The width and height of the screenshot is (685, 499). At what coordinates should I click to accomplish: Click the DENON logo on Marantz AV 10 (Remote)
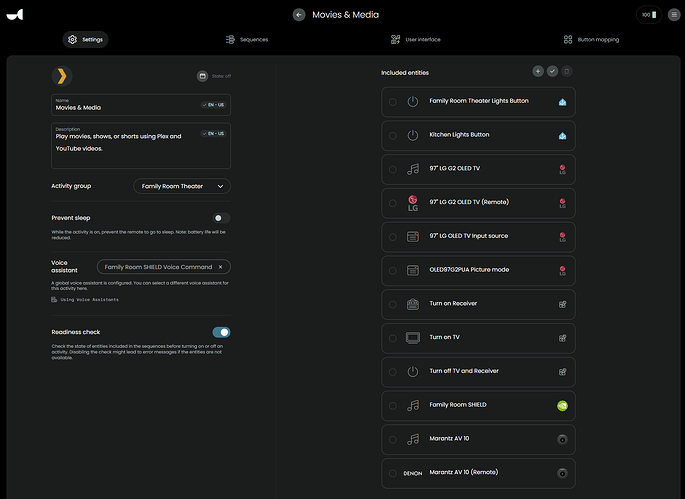tap(413, 474)
